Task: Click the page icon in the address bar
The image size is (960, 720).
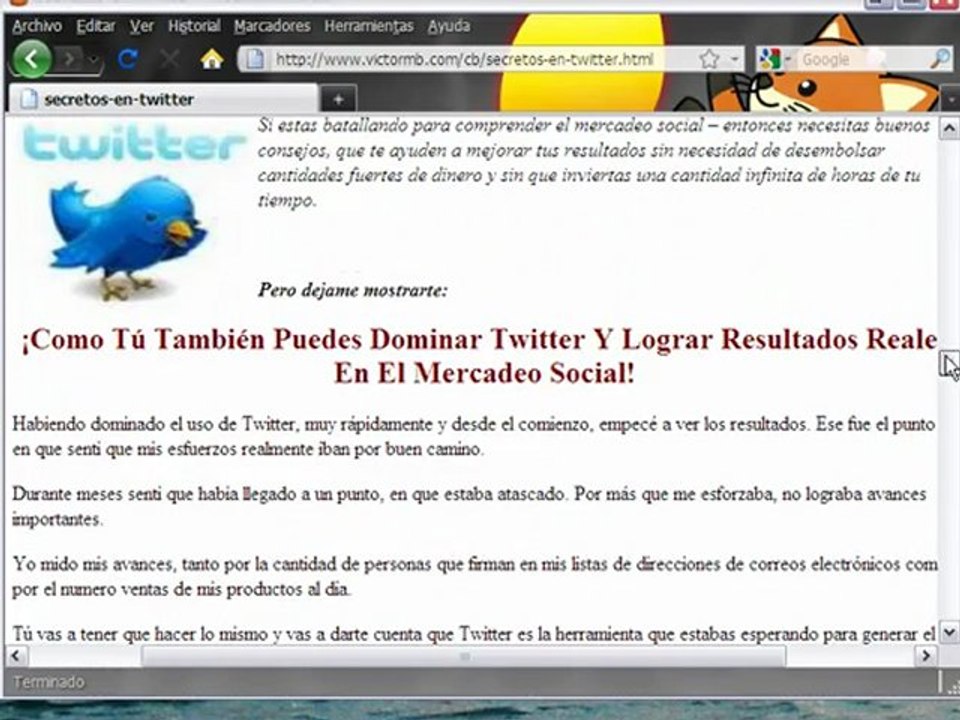Action: tap(255, 59)
